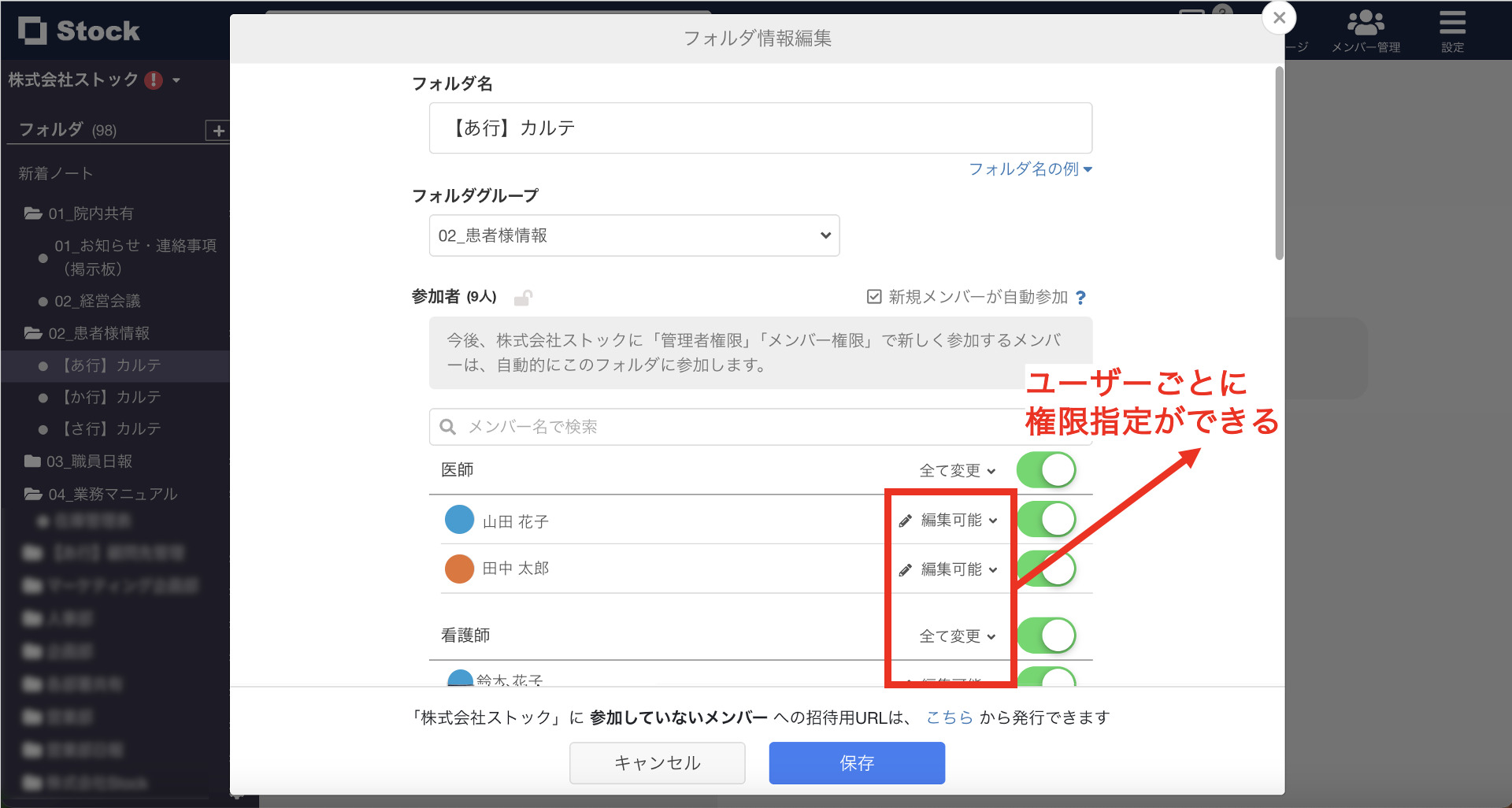Image resolution: width=1512 pixels, height=808 pixels.
Task: Click the こちら invitation link
Action: click(x=947, y=717)
